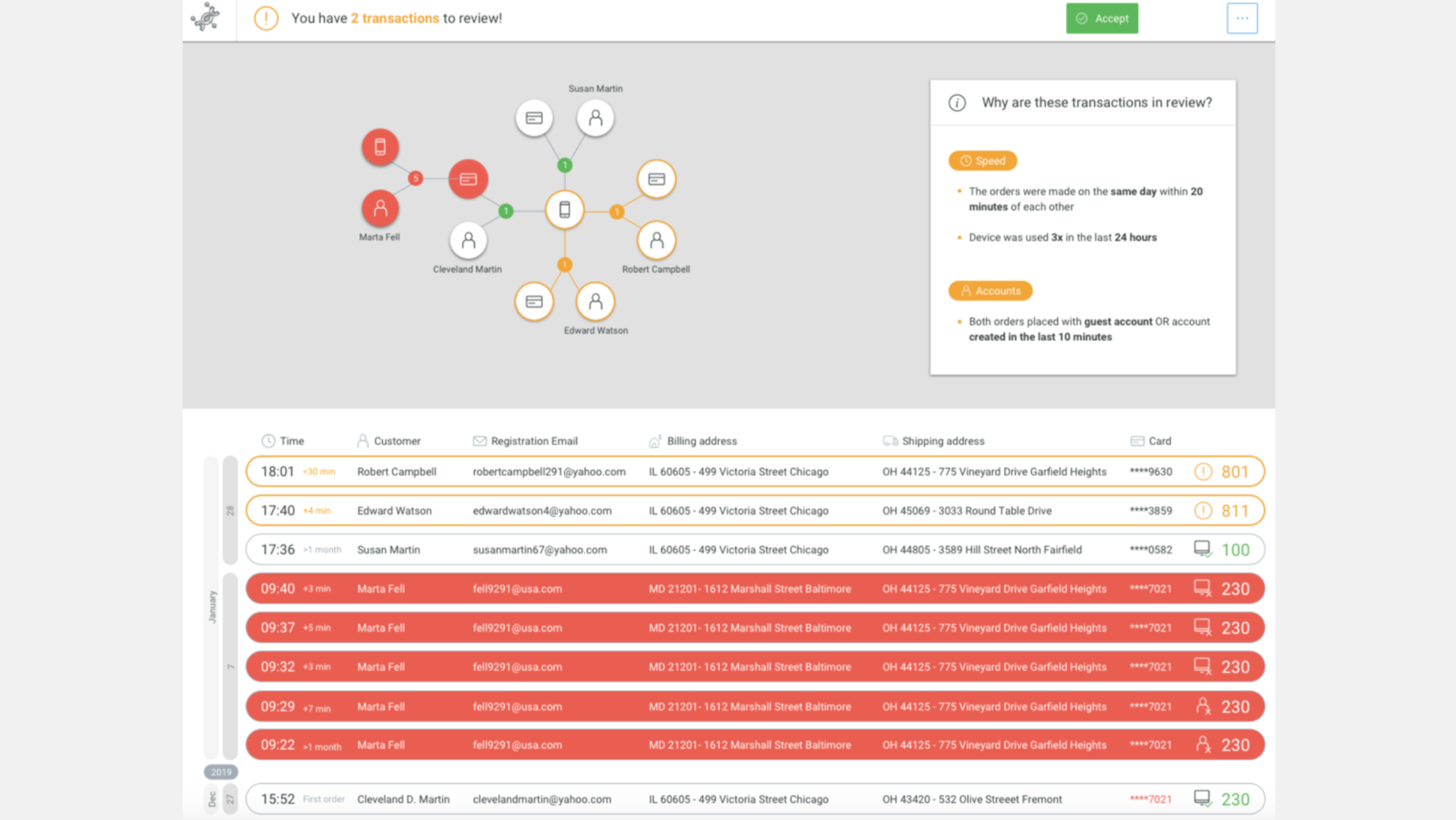Image resolution: width=1456 pixels, height=820 pixels.
Task: Click the central device node in graph
Action: (x=564, y=210)
